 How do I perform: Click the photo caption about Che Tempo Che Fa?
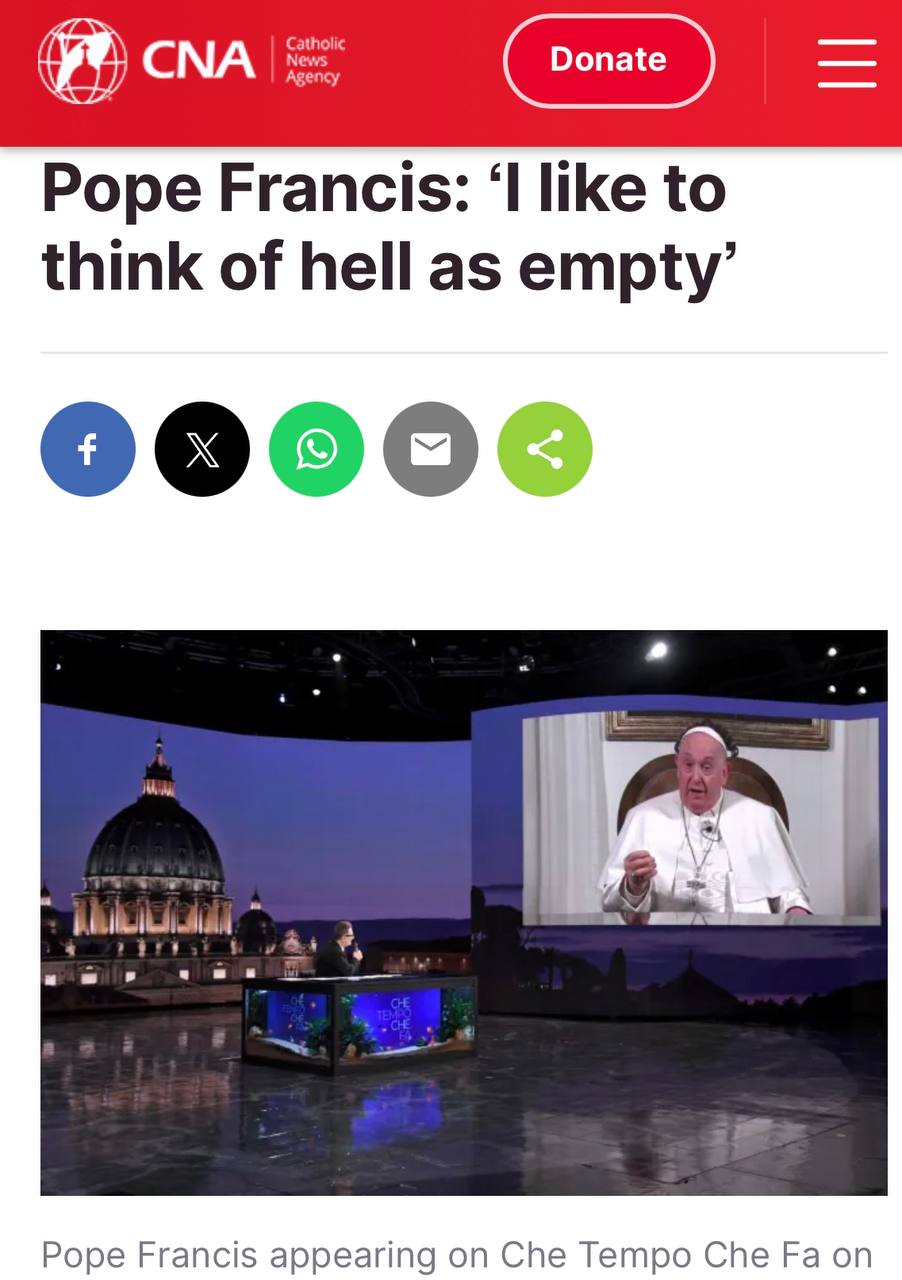click(x=457, y=1254)
